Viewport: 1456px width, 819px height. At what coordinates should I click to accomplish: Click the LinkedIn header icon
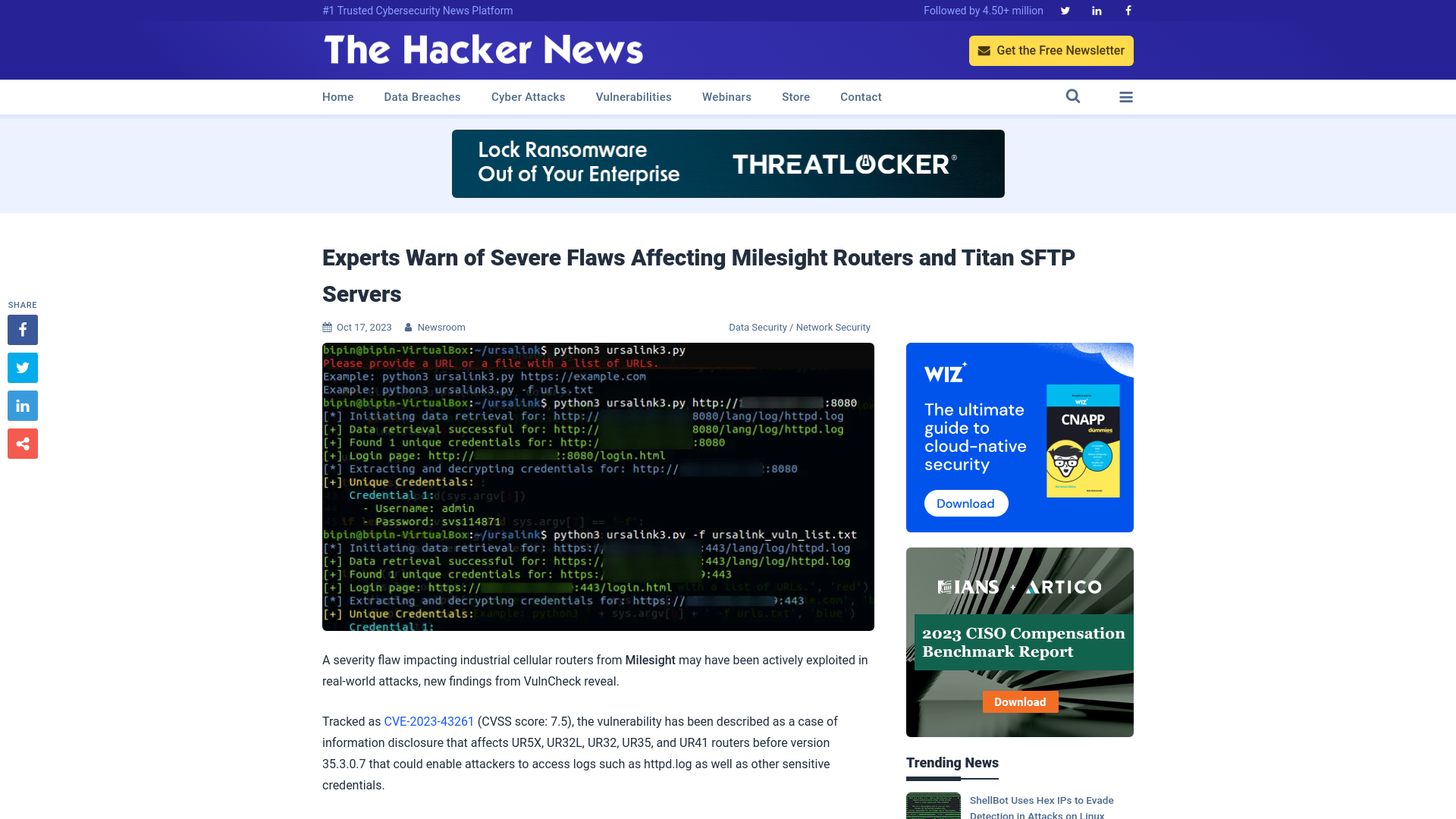coord(1096,10)
